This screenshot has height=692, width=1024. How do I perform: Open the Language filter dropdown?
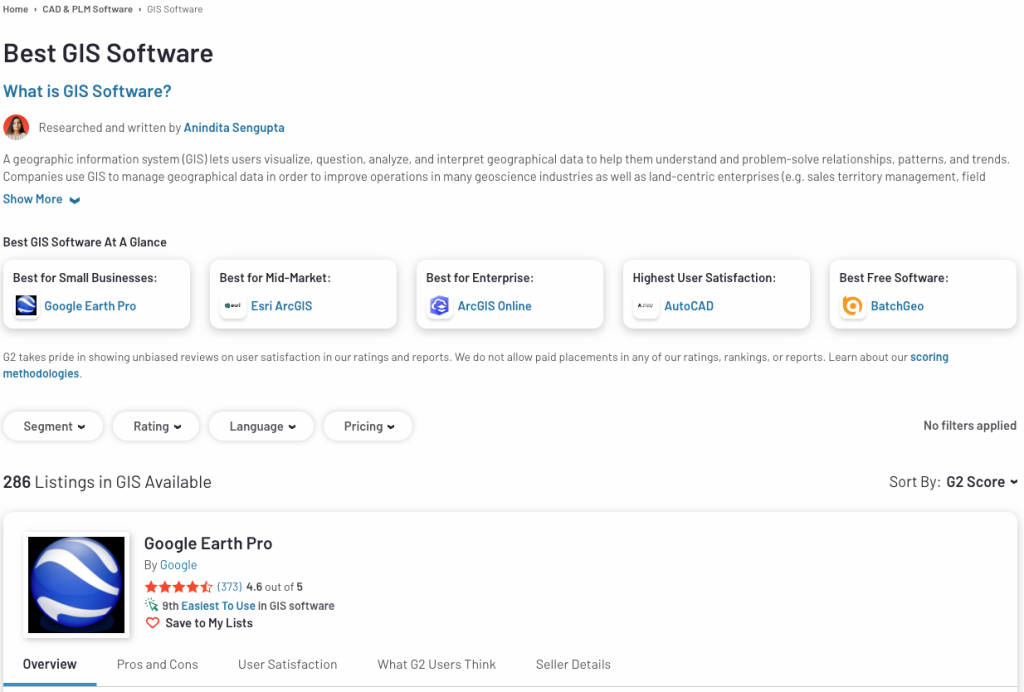click(x=261, y=426)
